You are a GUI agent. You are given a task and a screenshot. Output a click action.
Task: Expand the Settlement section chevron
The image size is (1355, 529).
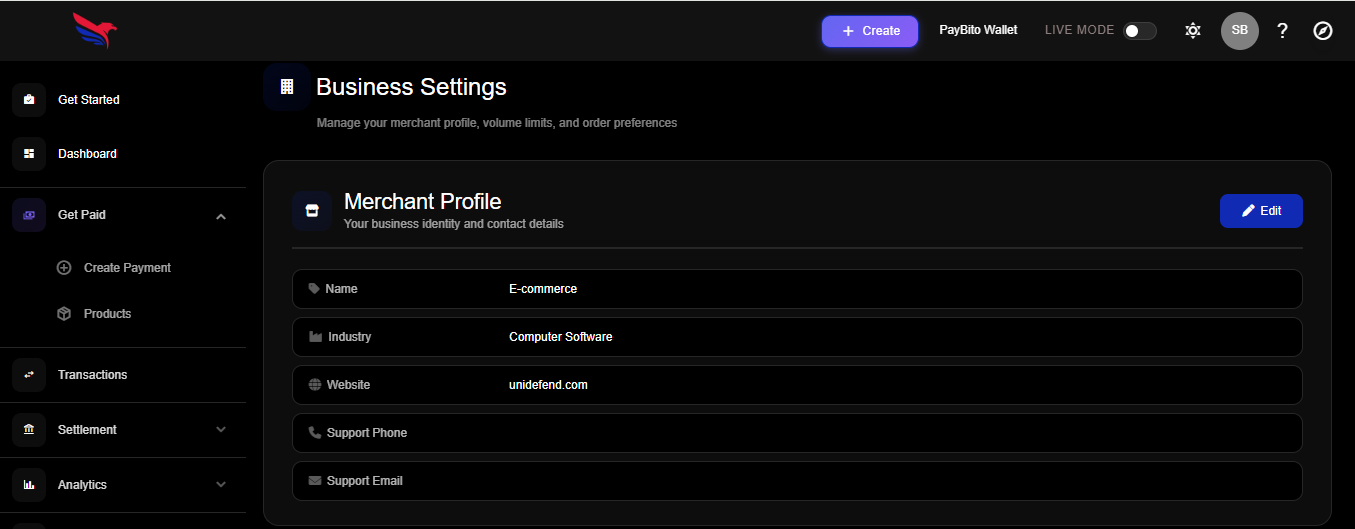point(221,430)
